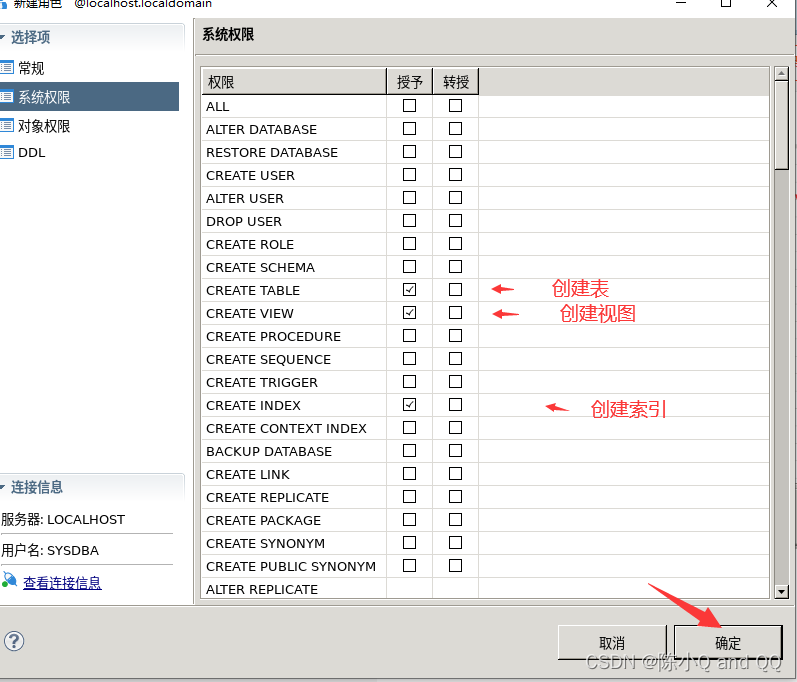Click the icon beside DDL page
Screen dimensions: 797x682
[7, 152]
